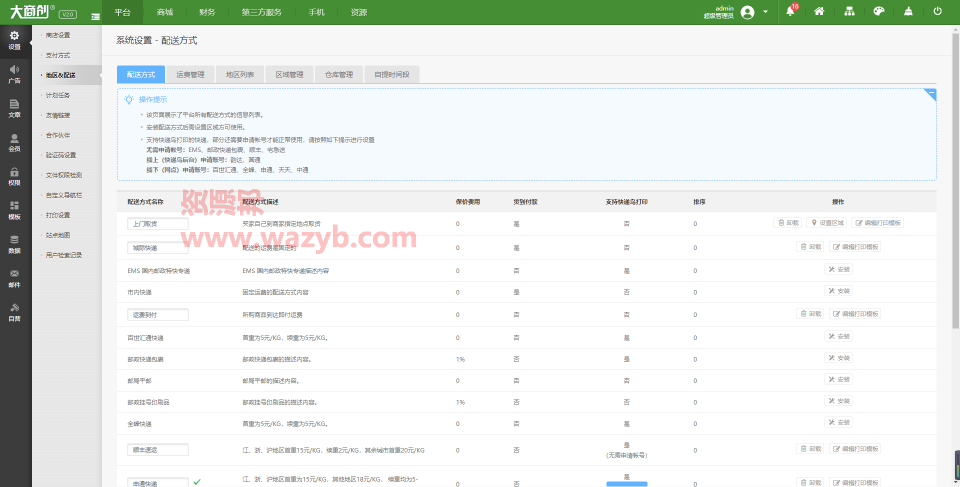
Task: Select the 手机 top menu item
Action: pyautogui.click(x=317, y=12)
